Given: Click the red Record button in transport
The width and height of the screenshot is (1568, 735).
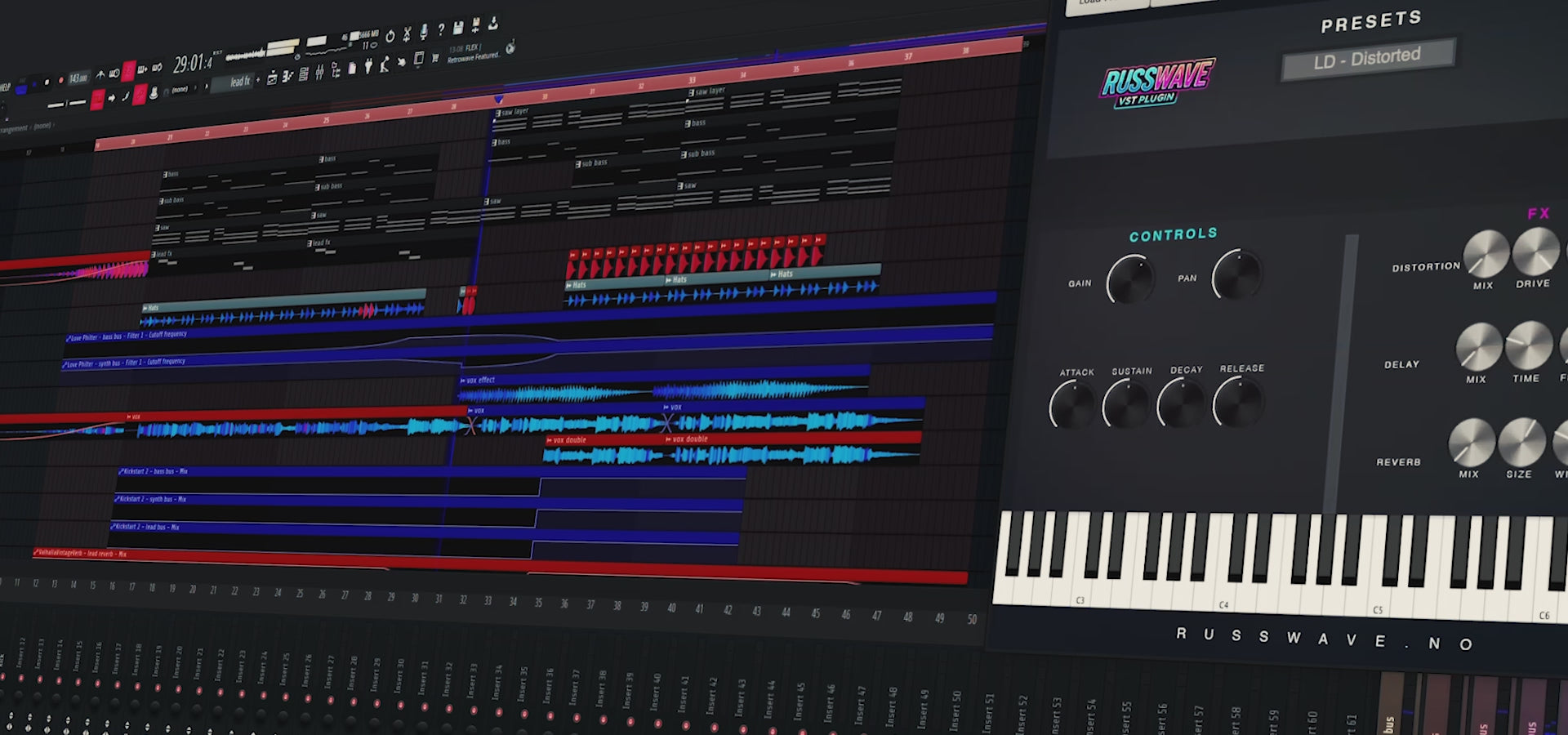Looking at the screenshot, I should 60,80.
